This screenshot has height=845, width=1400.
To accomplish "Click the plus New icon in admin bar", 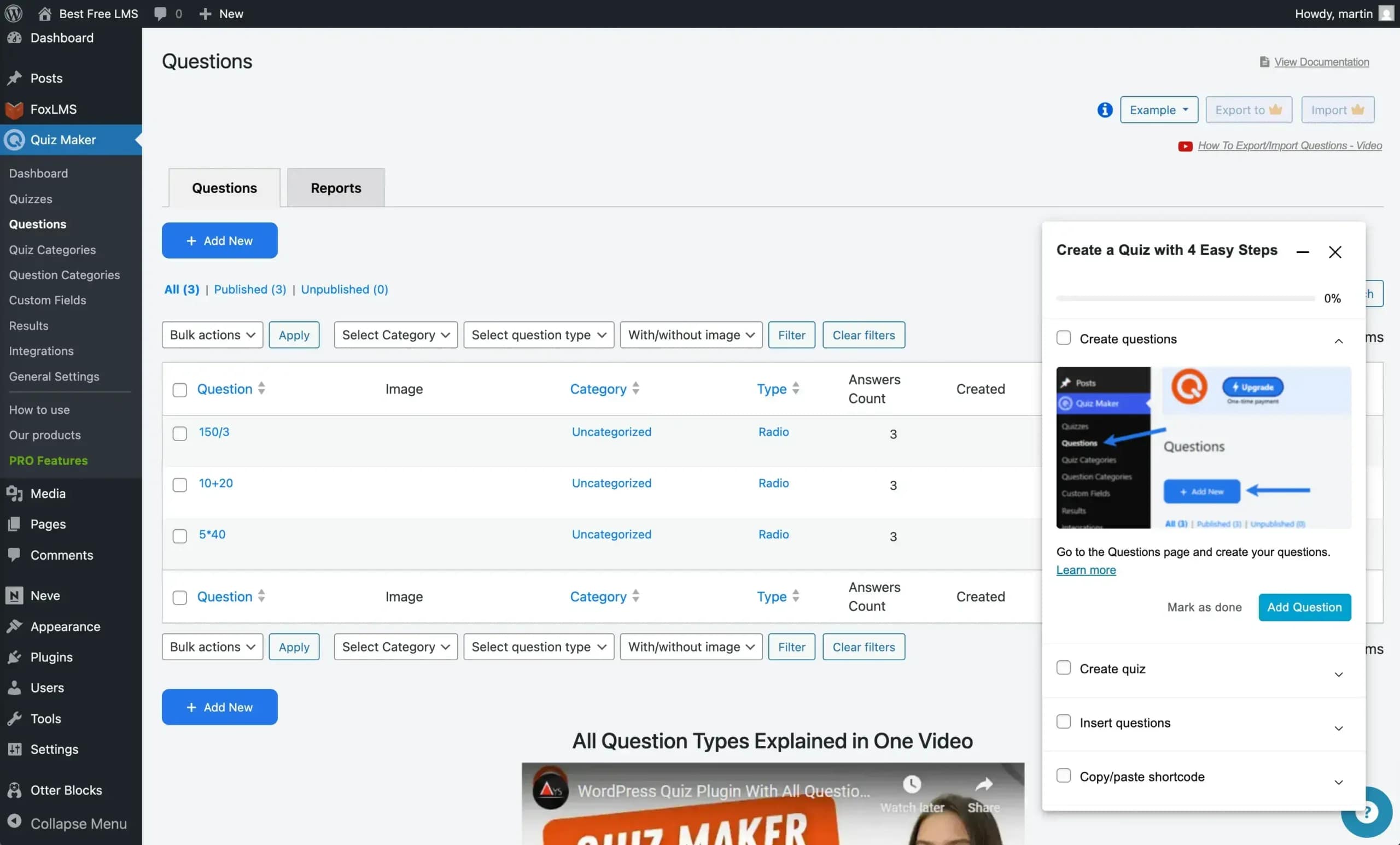I will pyautogui.click(x=205, y=14).
